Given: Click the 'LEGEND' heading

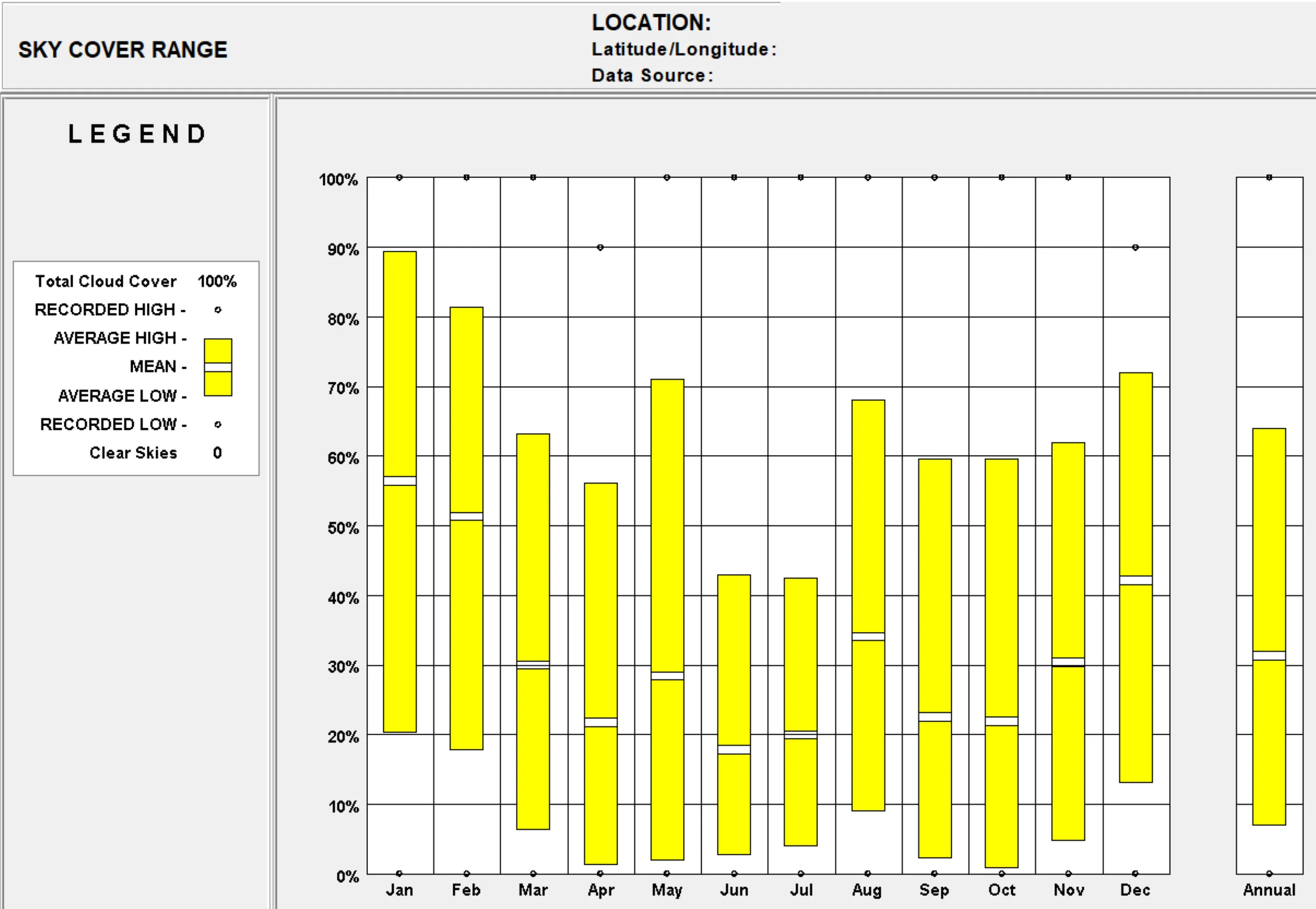Looking at the screenshot, I should click(137, 134).
